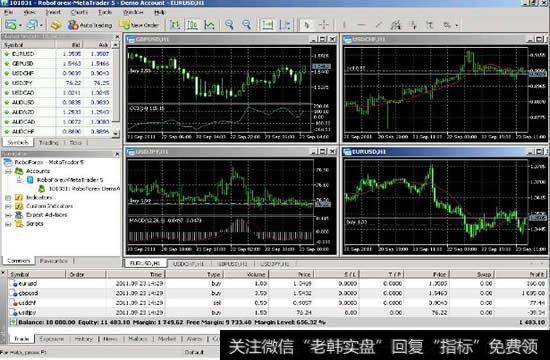Switch chart to bar chart mode
The height and width of the screenshot is (360, 550).
click(x=175, y=25)
